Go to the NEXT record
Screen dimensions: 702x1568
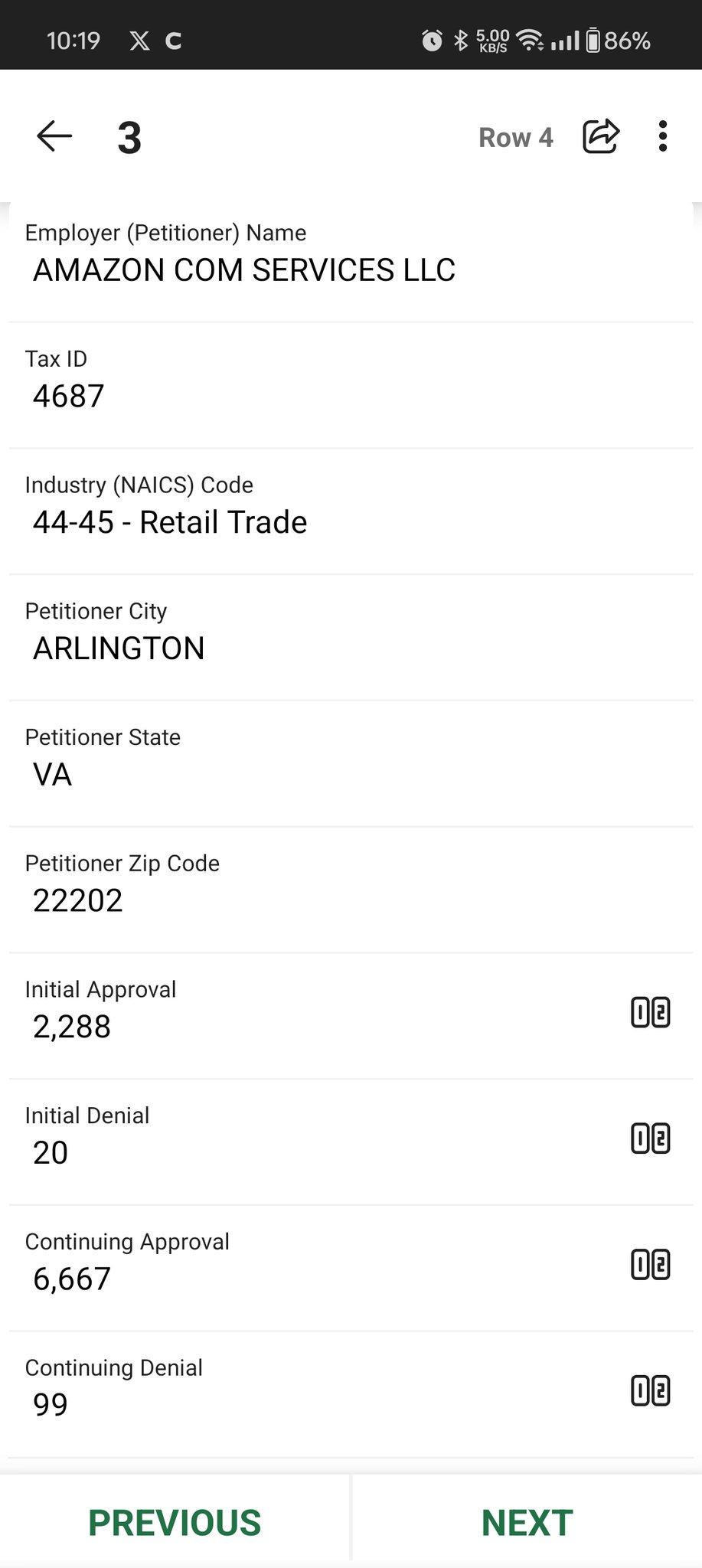[x=527, y=1523]
